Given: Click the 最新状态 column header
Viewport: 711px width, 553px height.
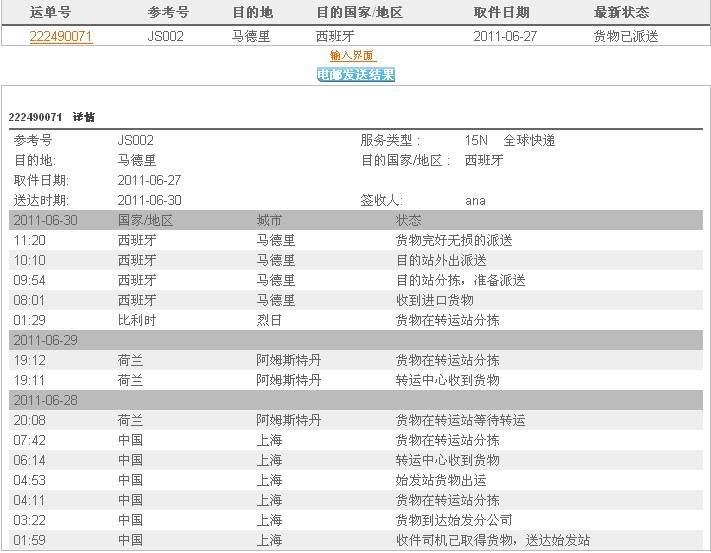Looking at the screenshot, I should tap(621, 13).
